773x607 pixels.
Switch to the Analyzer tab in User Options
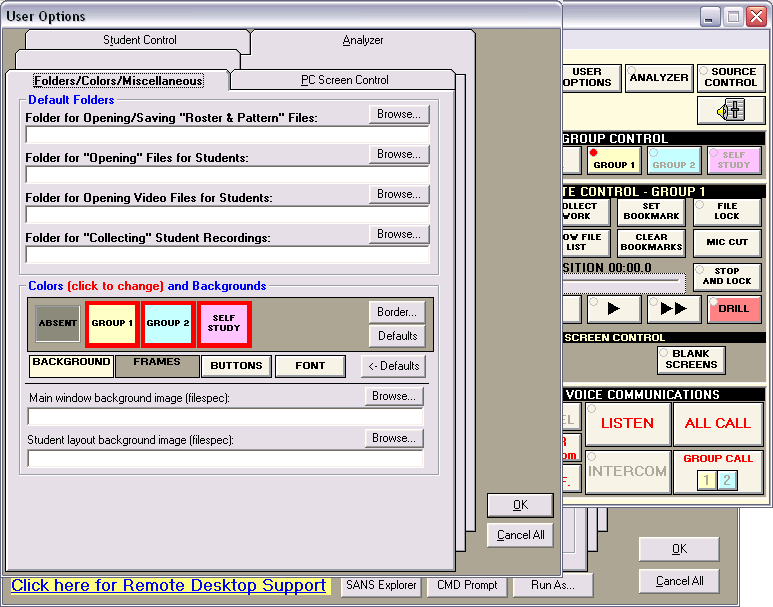[362, 40]
